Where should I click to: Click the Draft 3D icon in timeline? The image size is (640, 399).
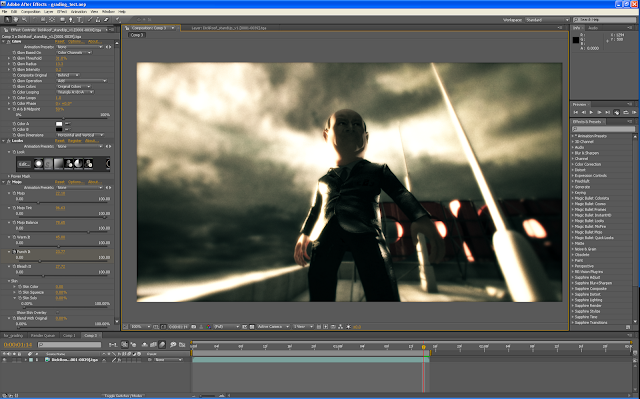(x=133, y=345)
